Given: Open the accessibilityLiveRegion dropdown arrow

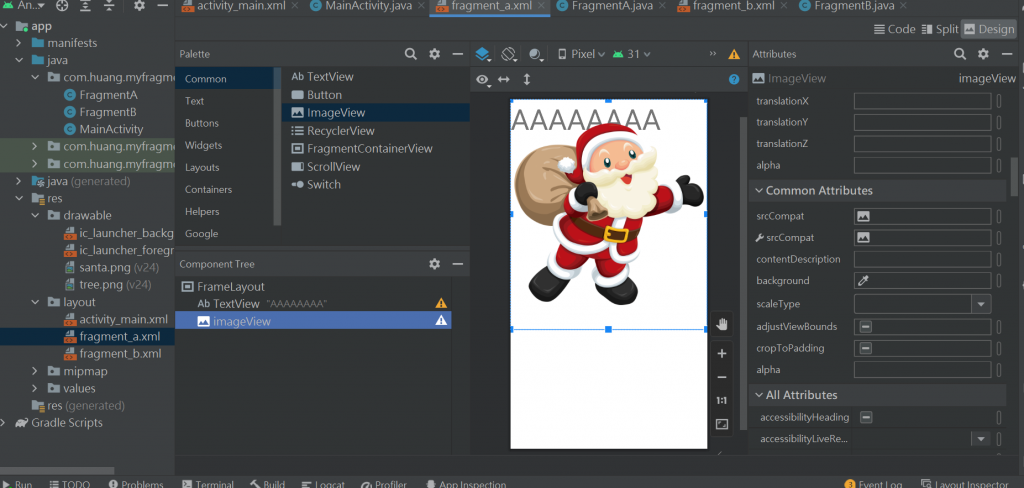Looking at the screenshot, I should pos(980,439).
